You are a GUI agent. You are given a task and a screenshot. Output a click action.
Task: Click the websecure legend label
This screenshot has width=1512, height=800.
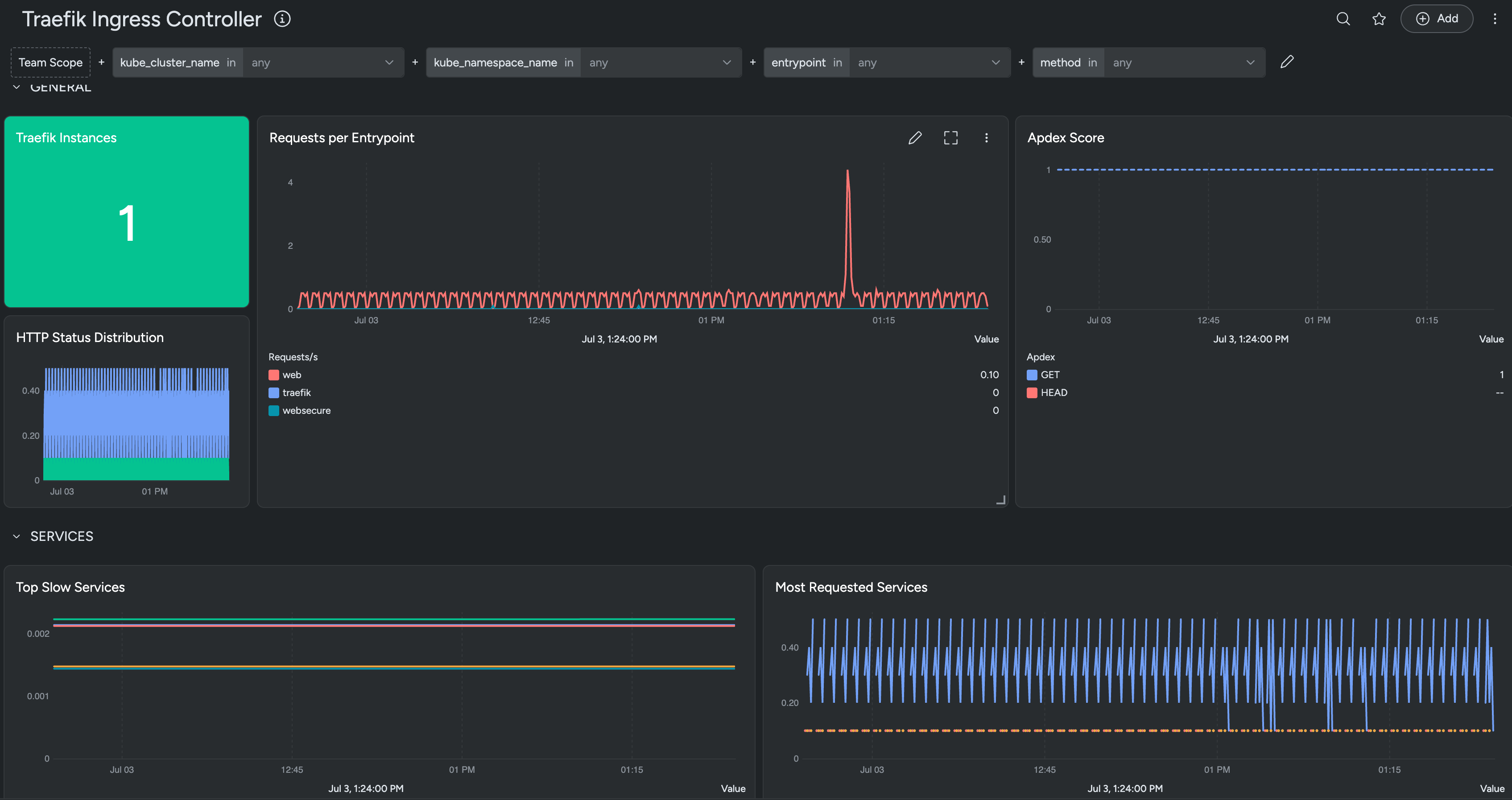pos(306,411)
